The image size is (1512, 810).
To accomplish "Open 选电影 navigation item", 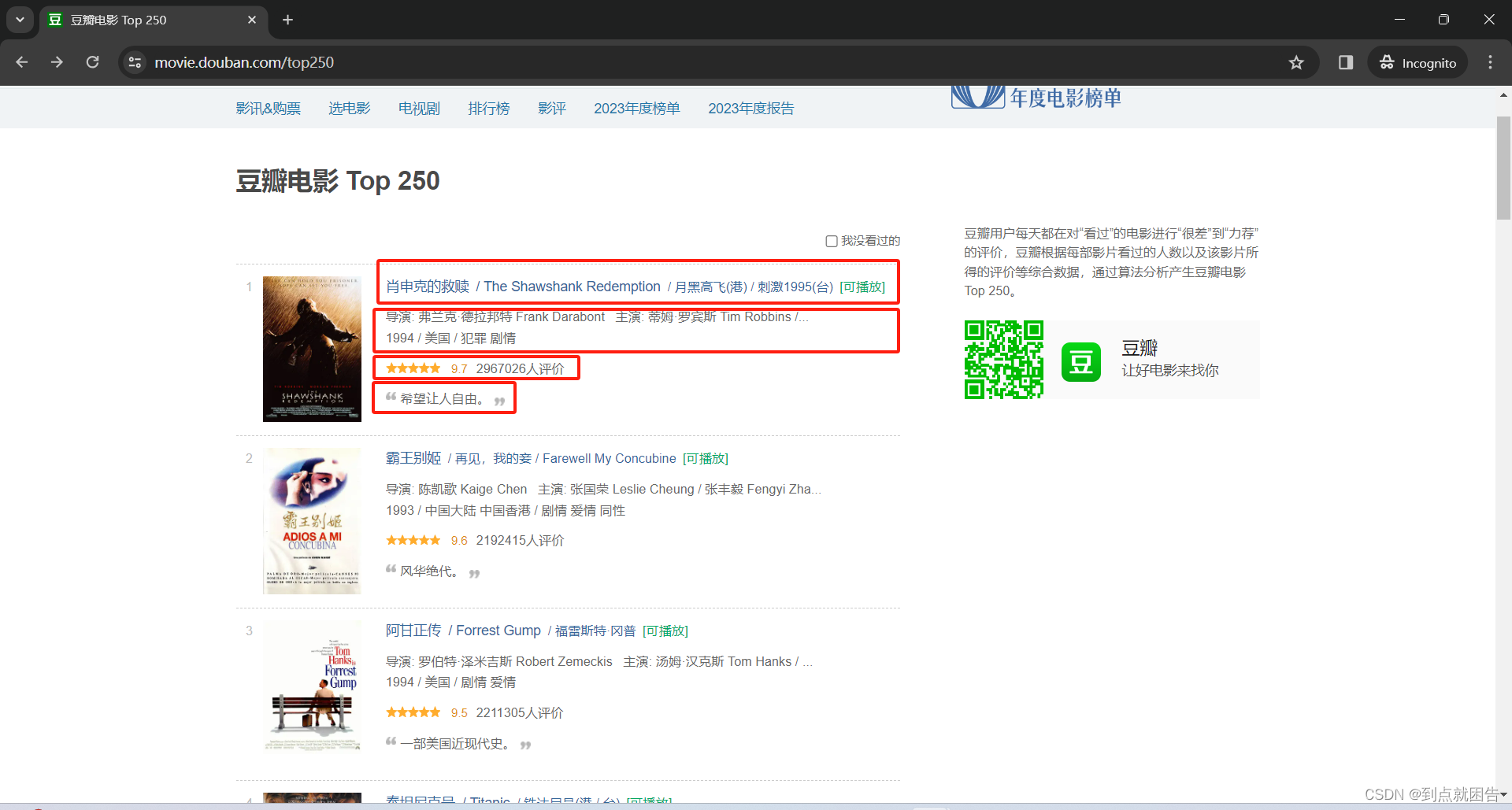I will (350, 109).
